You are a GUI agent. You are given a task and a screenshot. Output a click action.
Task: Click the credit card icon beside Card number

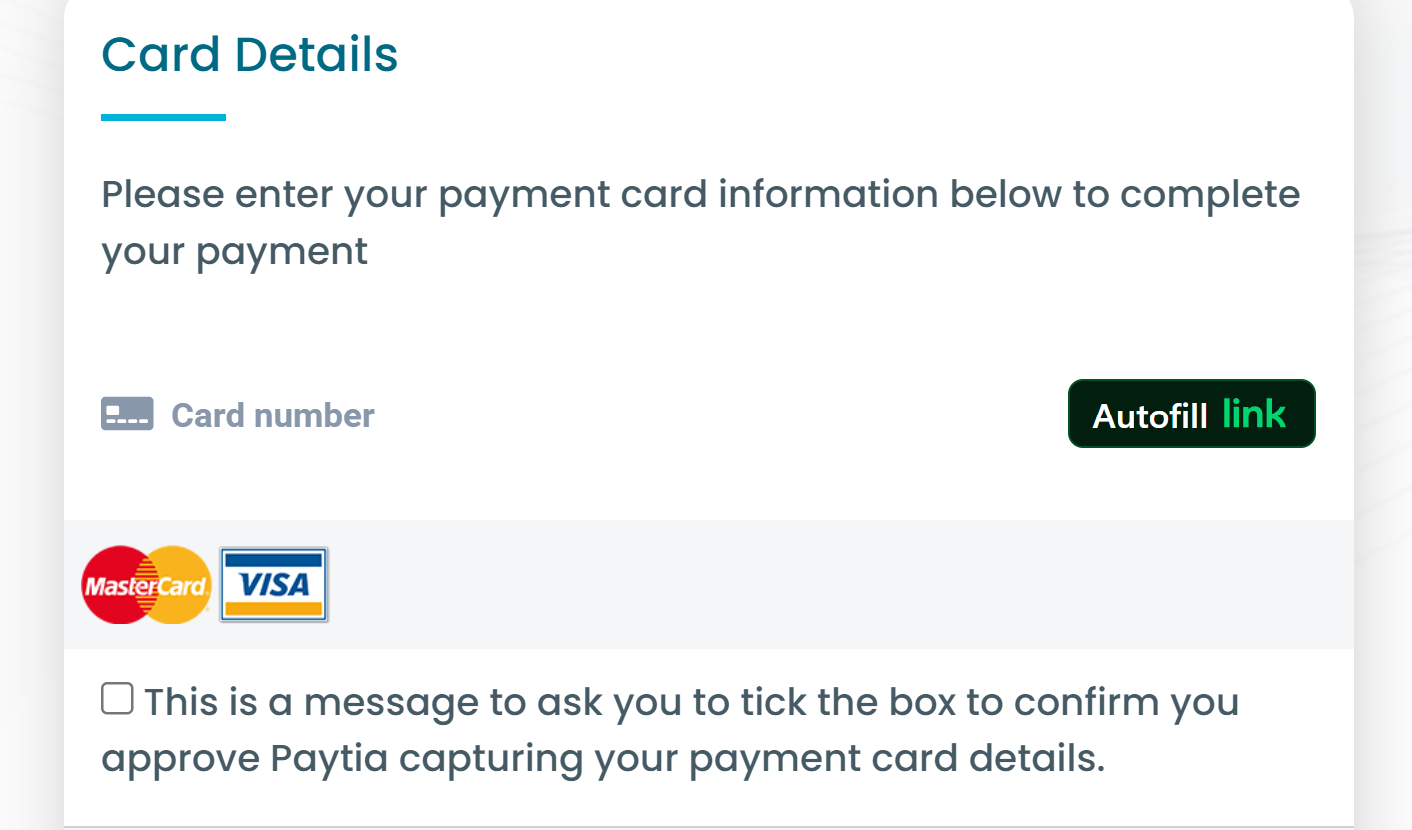(x=127, y=414)
